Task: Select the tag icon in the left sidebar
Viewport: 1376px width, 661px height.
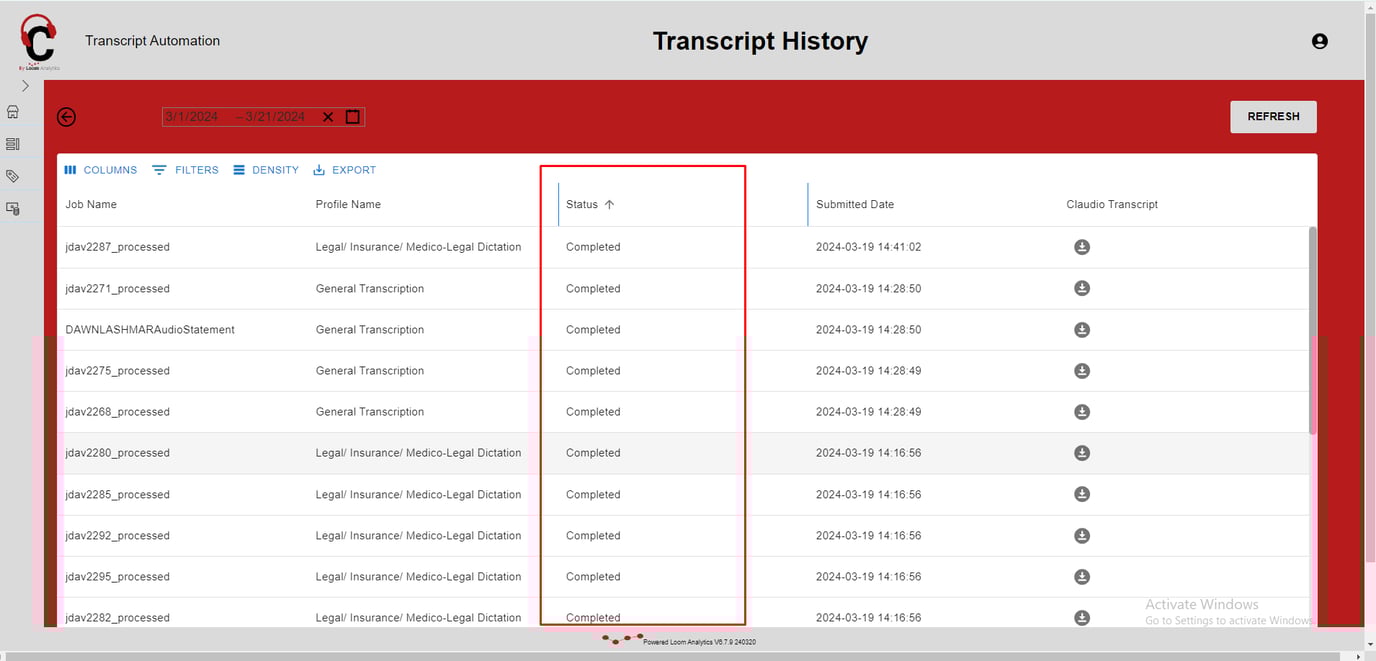Action: coord(13,175)
